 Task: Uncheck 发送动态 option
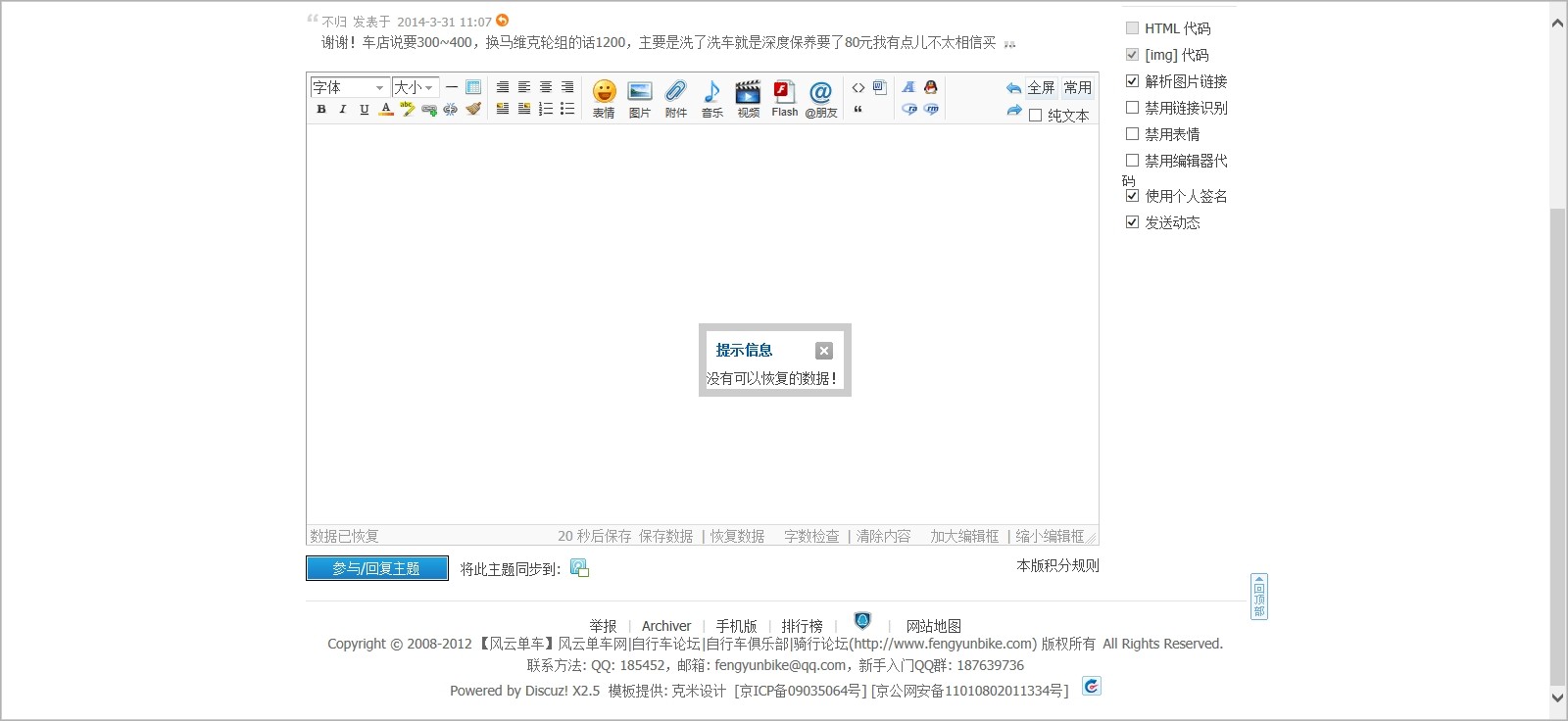coord(1132,222)
